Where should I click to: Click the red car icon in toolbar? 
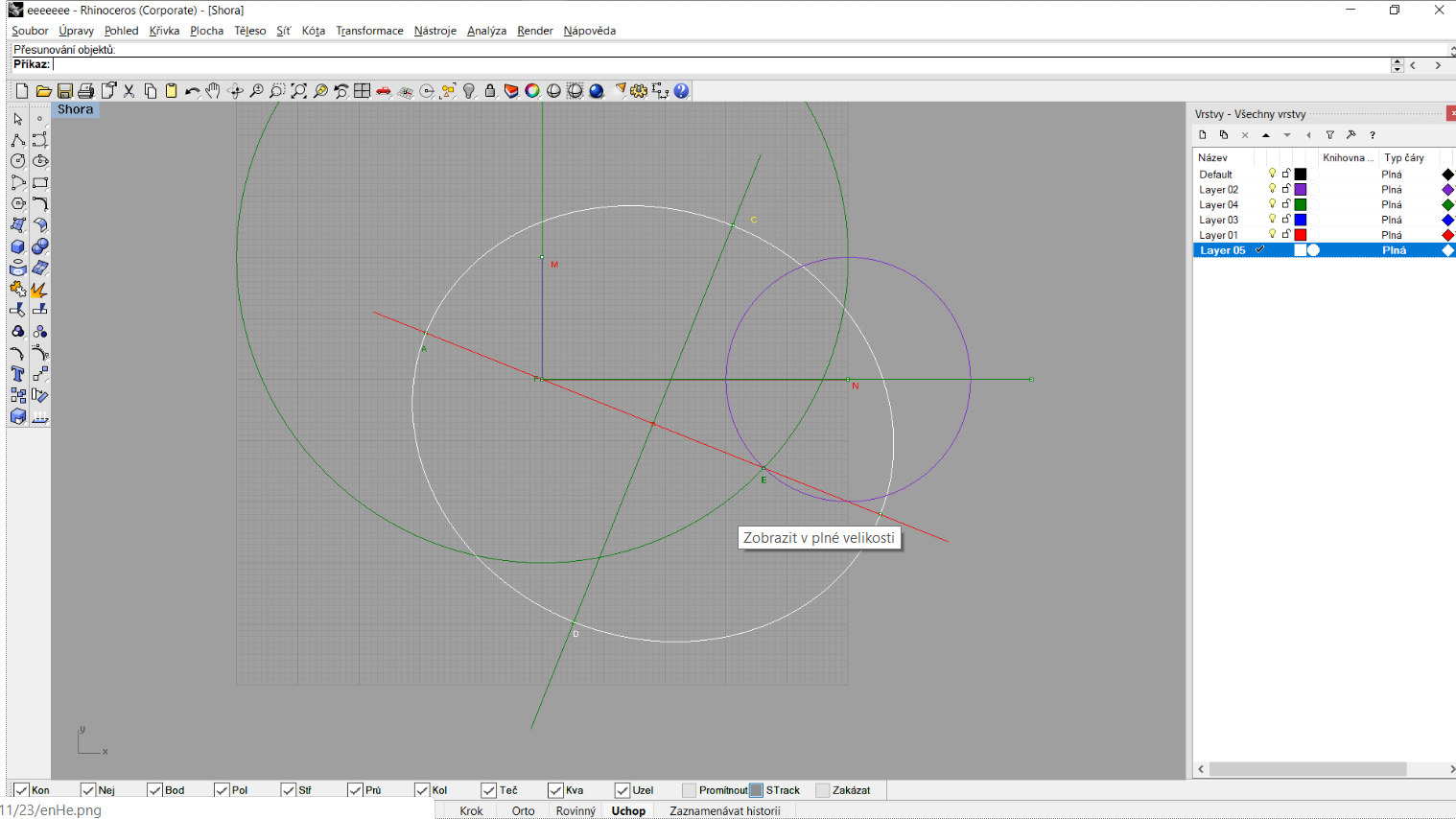click(384, 91)
